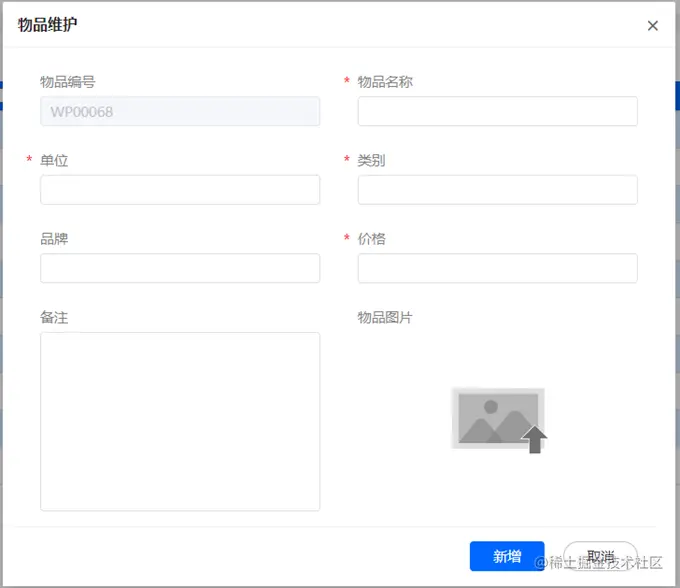Click the 单位 label

[x=54, y=160]
